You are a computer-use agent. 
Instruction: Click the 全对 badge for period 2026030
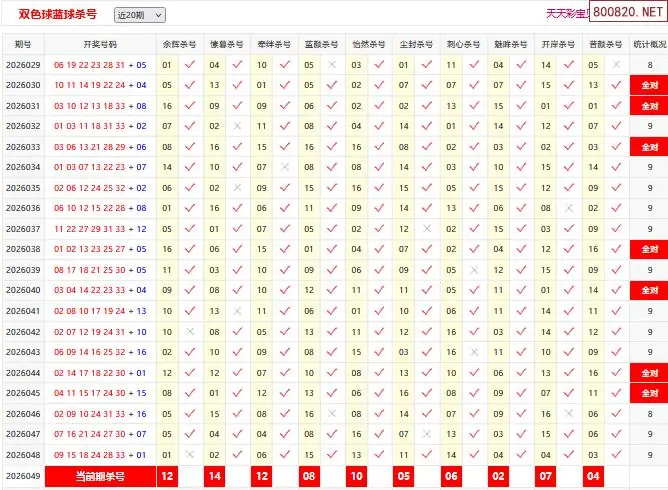coord(649,85)
